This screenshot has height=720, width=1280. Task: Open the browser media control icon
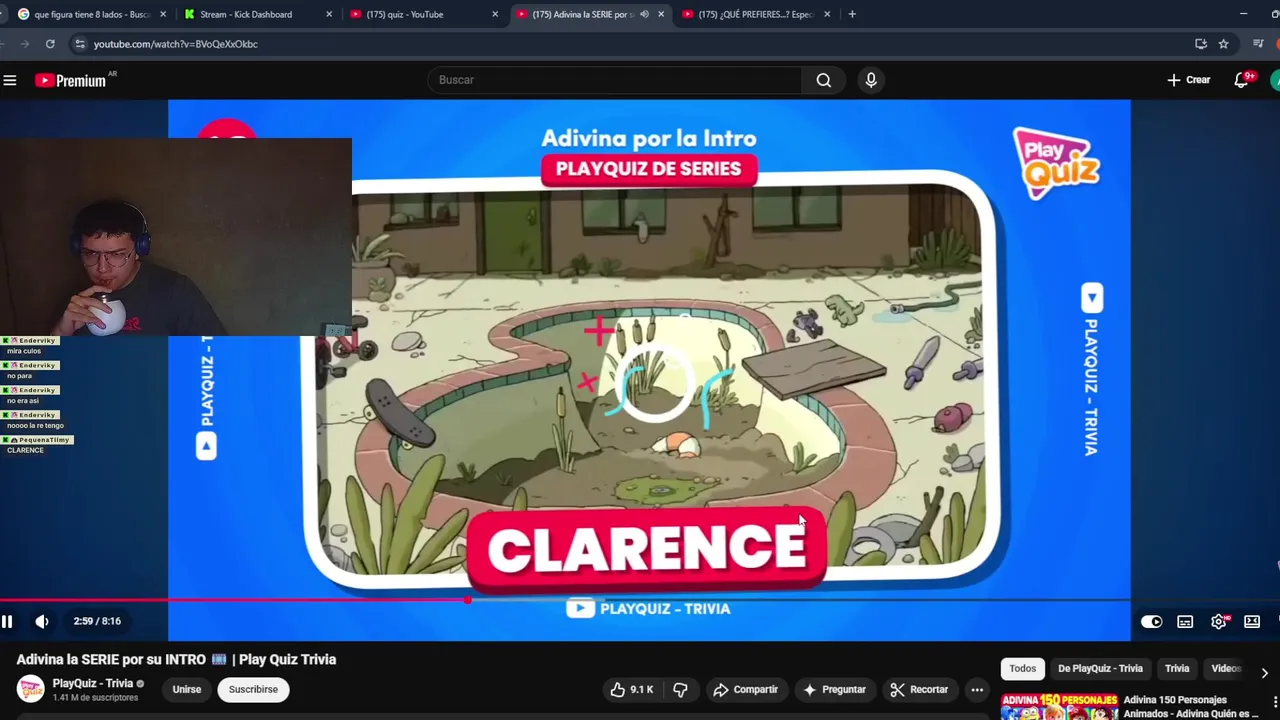point(1258,44)
